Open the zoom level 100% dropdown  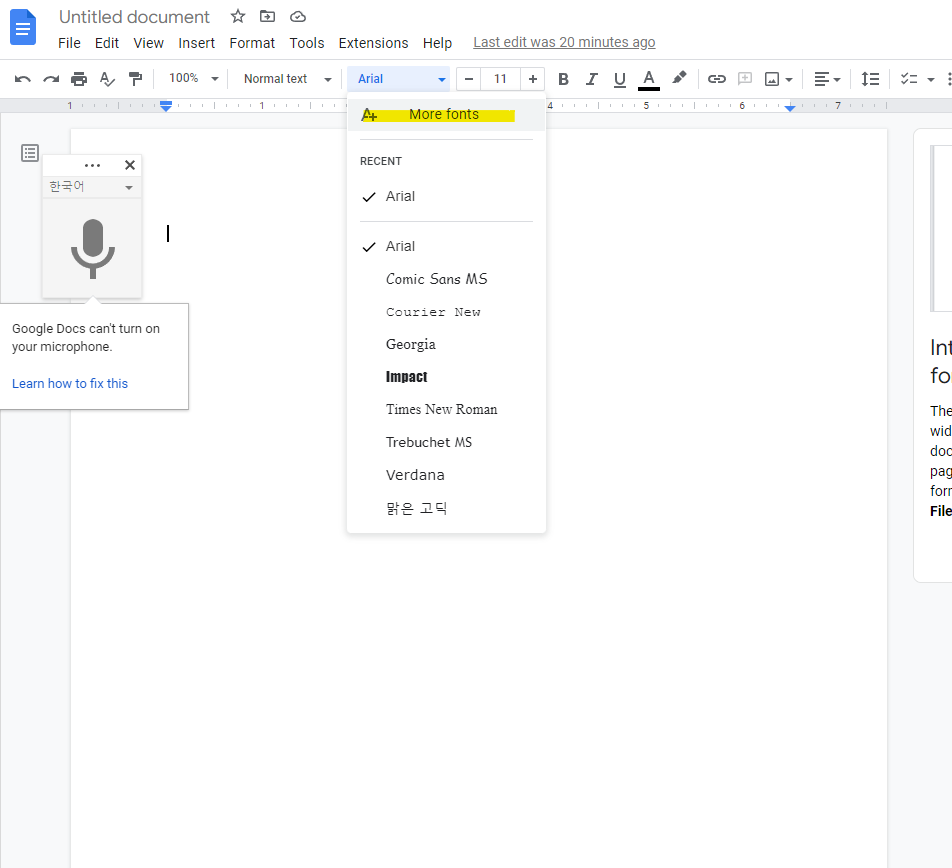coord(194,78)
